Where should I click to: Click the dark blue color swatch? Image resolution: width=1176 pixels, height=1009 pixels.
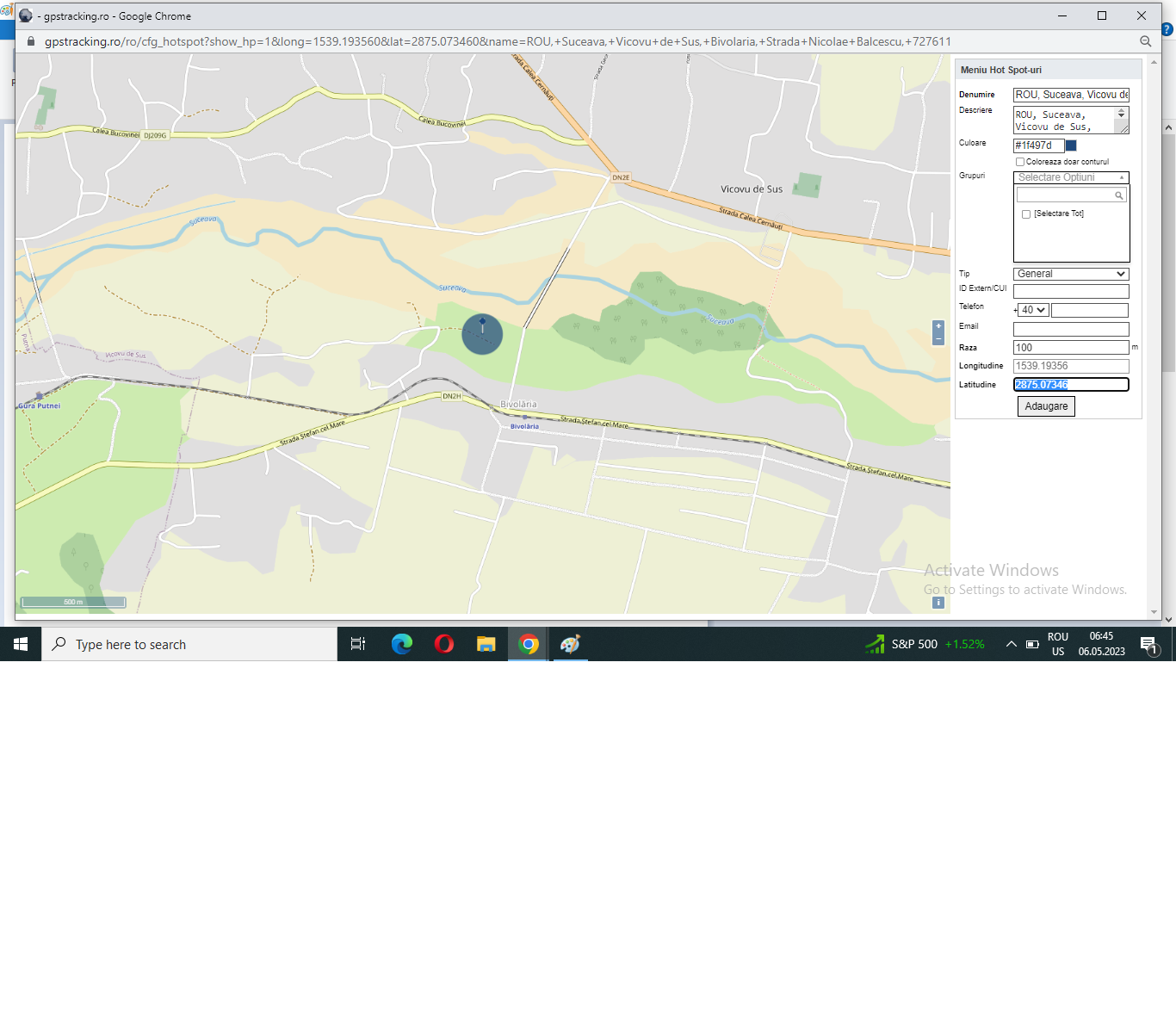[x=1072, y=145]
